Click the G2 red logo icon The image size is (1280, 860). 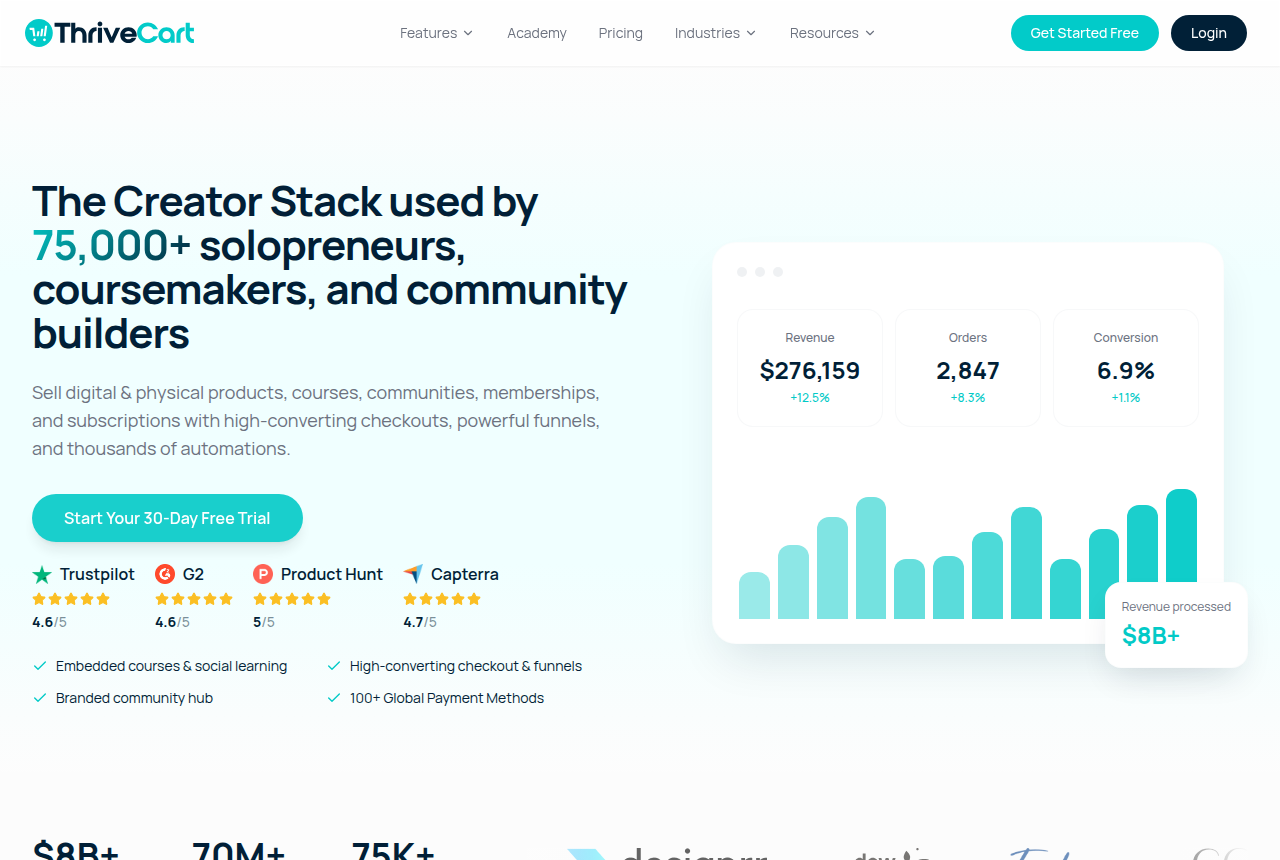pos(165,574)
